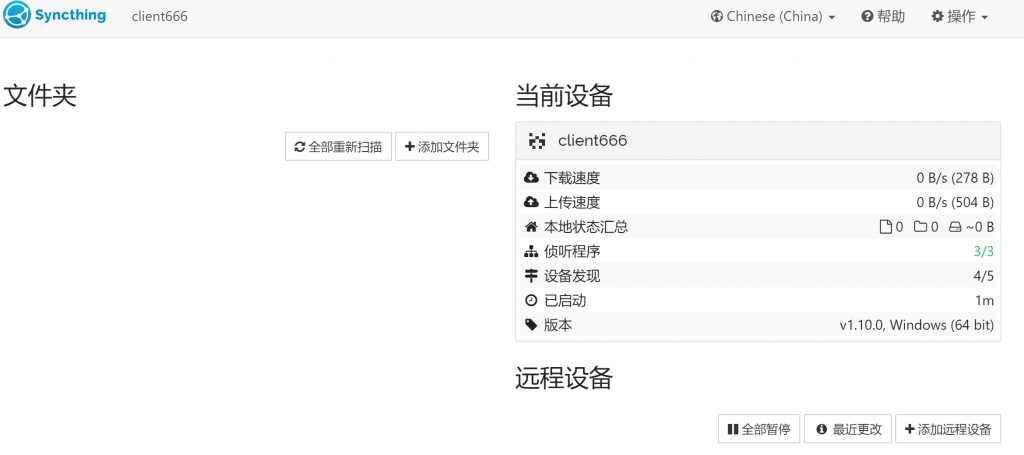Open the 帮助 help link
This screenshot has height=455, width=1024.
tap(883, 16)
